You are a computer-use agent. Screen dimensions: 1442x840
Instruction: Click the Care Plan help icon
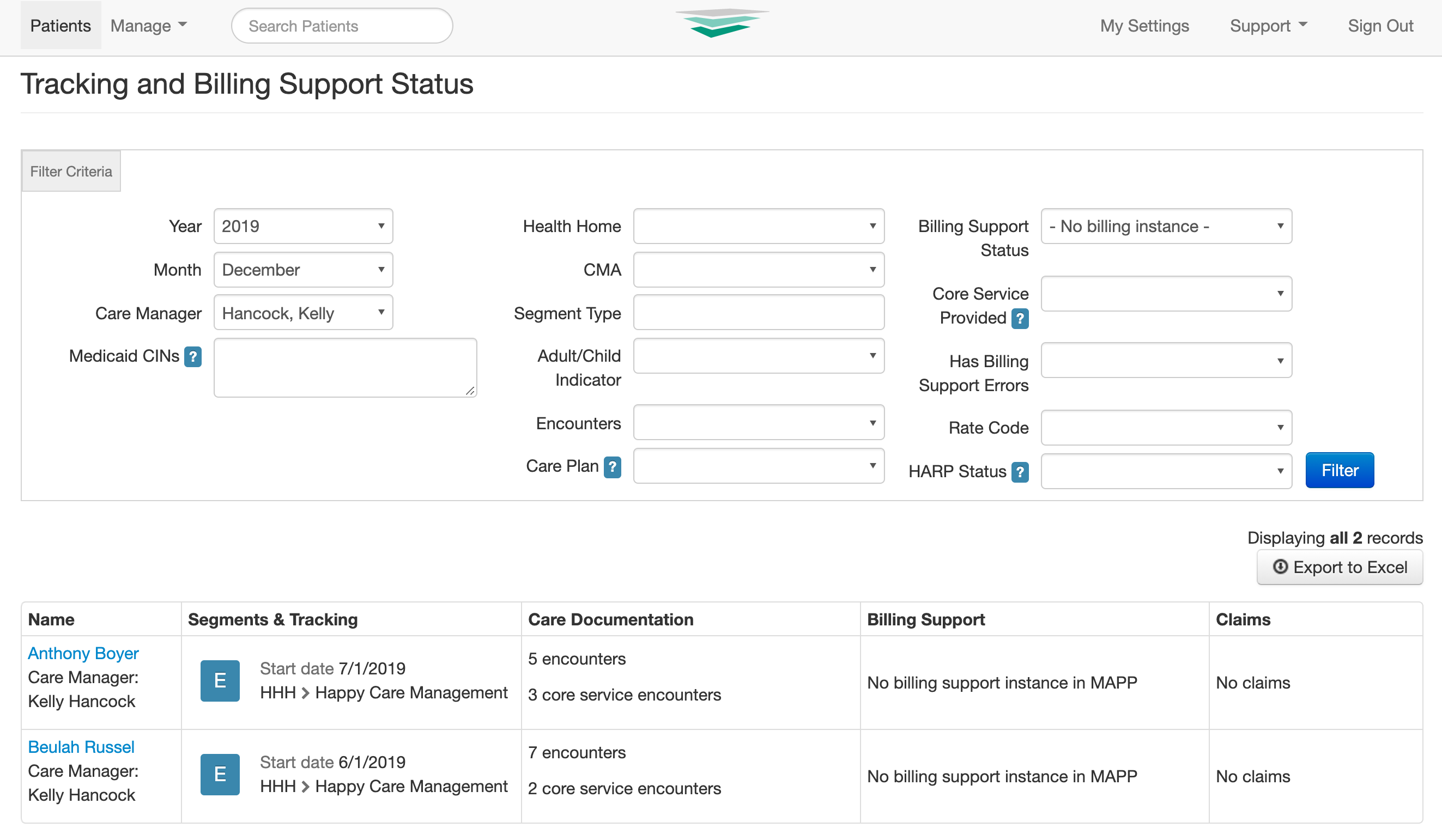pos(613,467)
